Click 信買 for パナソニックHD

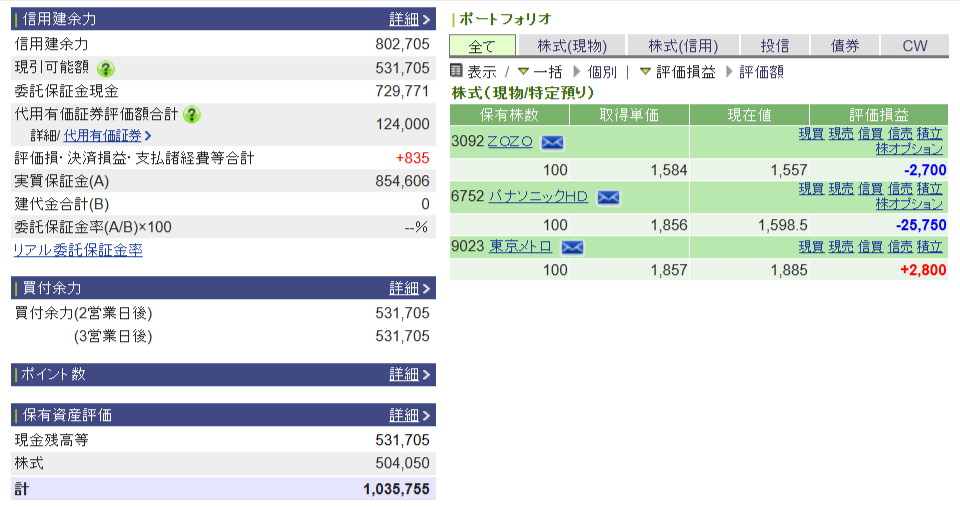coord(870,189)
